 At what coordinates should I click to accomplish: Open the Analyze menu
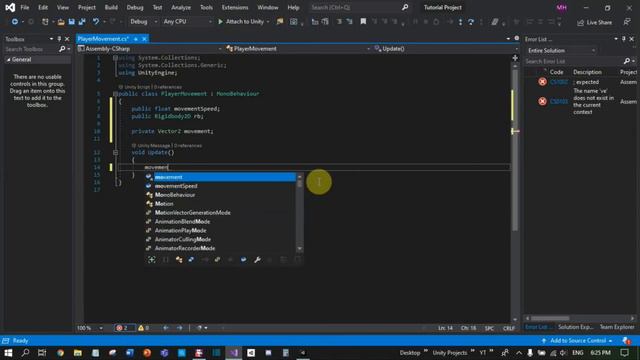point(181,7)
